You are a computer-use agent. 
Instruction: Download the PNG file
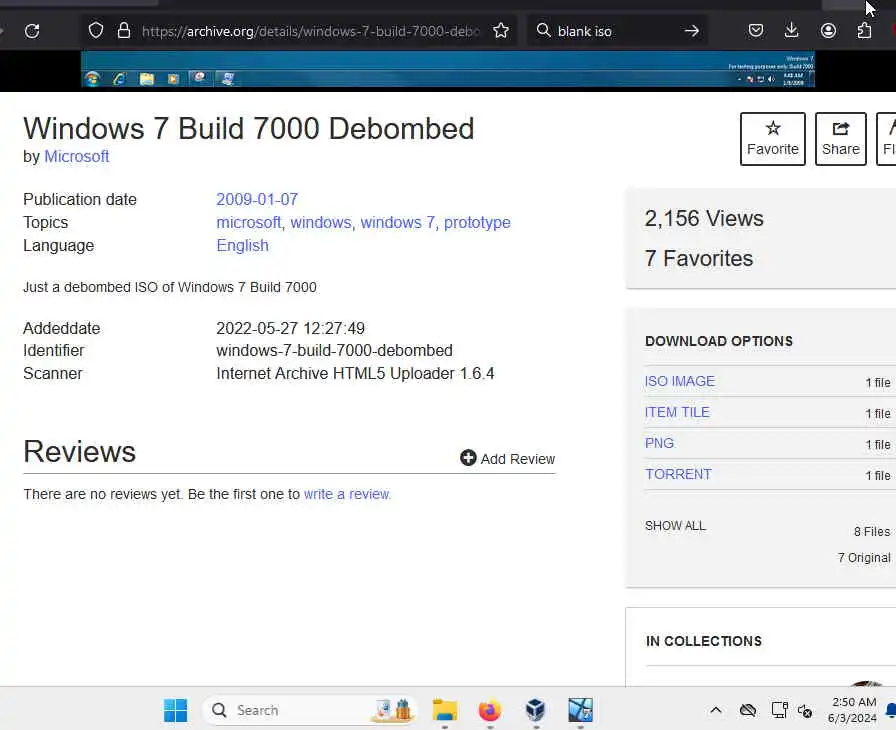pos(659,443)
